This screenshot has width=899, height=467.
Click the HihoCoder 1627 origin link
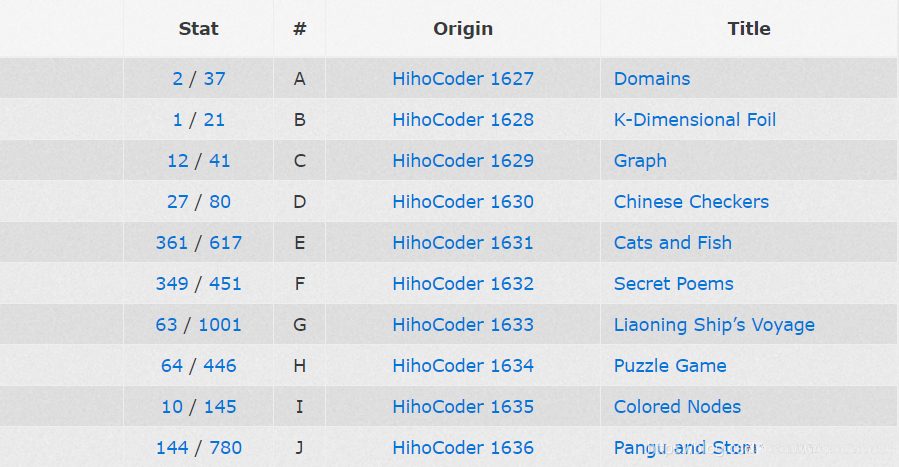(x=463, y=79)
